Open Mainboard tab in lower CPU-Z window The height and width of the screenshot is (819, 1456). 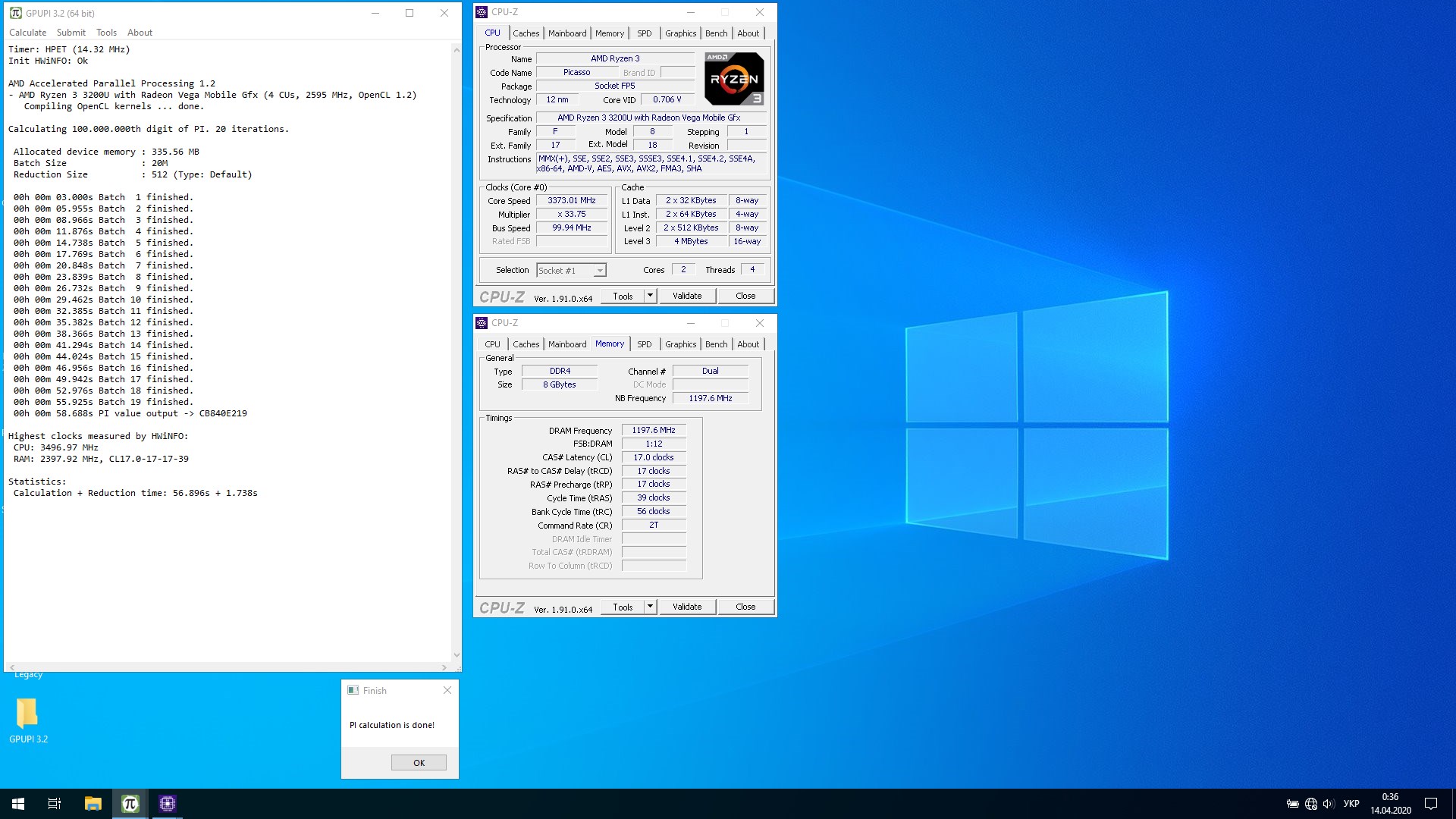[x=567, y=344]
